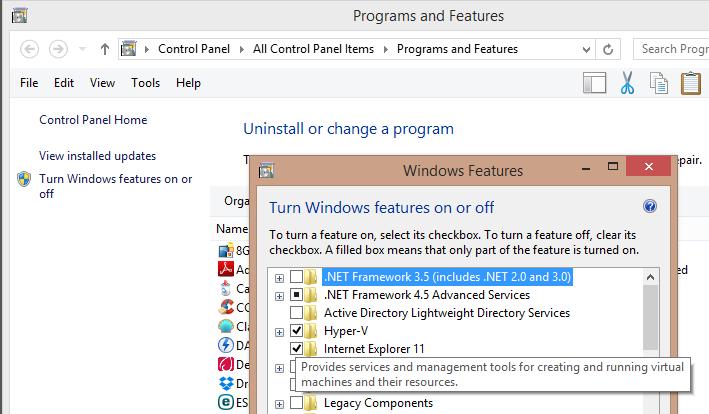
Task: Click the Windows Features help icon
Action: tap(650, 207)
